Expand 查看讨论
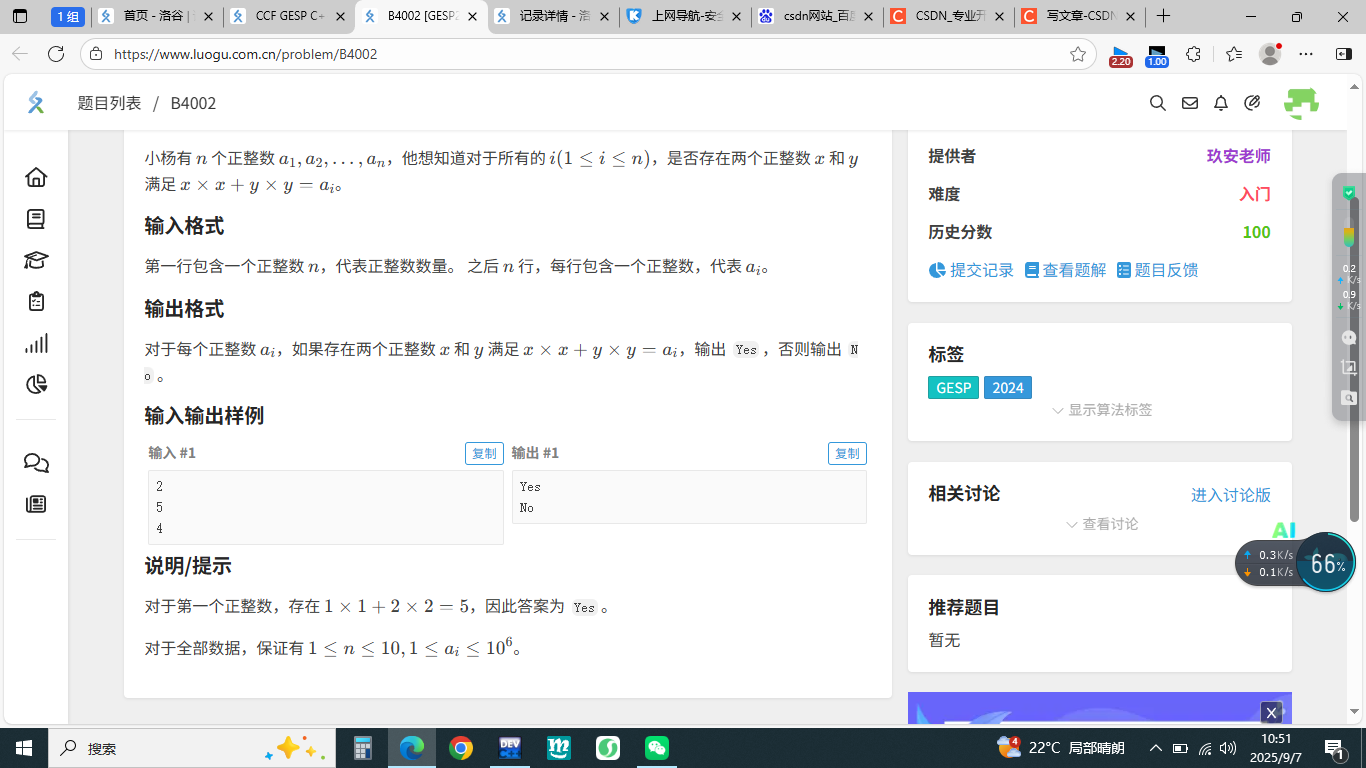This screenshot has width=1366, height=768. [x=1102, y=524]
